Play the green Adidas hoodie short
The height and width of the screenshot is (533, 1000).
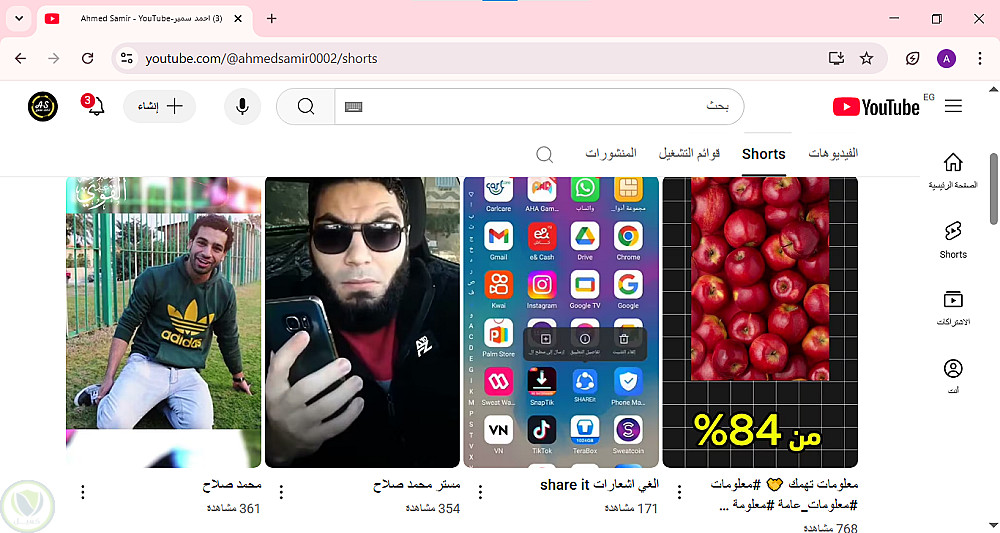click(163, 322)
